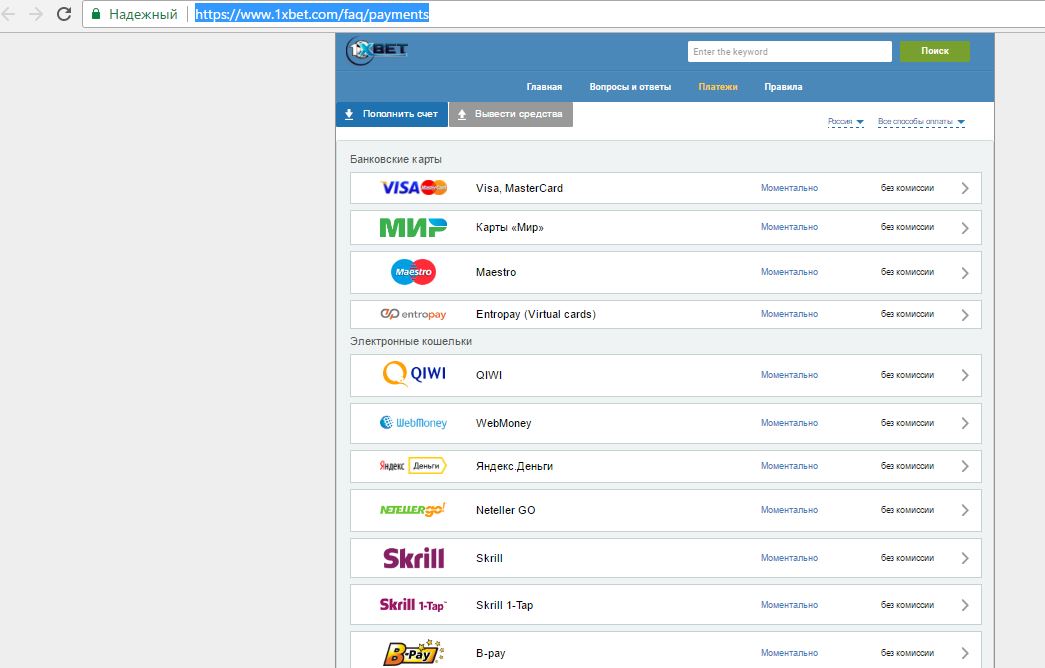Click the Надежный security label
Viewport: 1045px width, 668px height.
[143, 14]
